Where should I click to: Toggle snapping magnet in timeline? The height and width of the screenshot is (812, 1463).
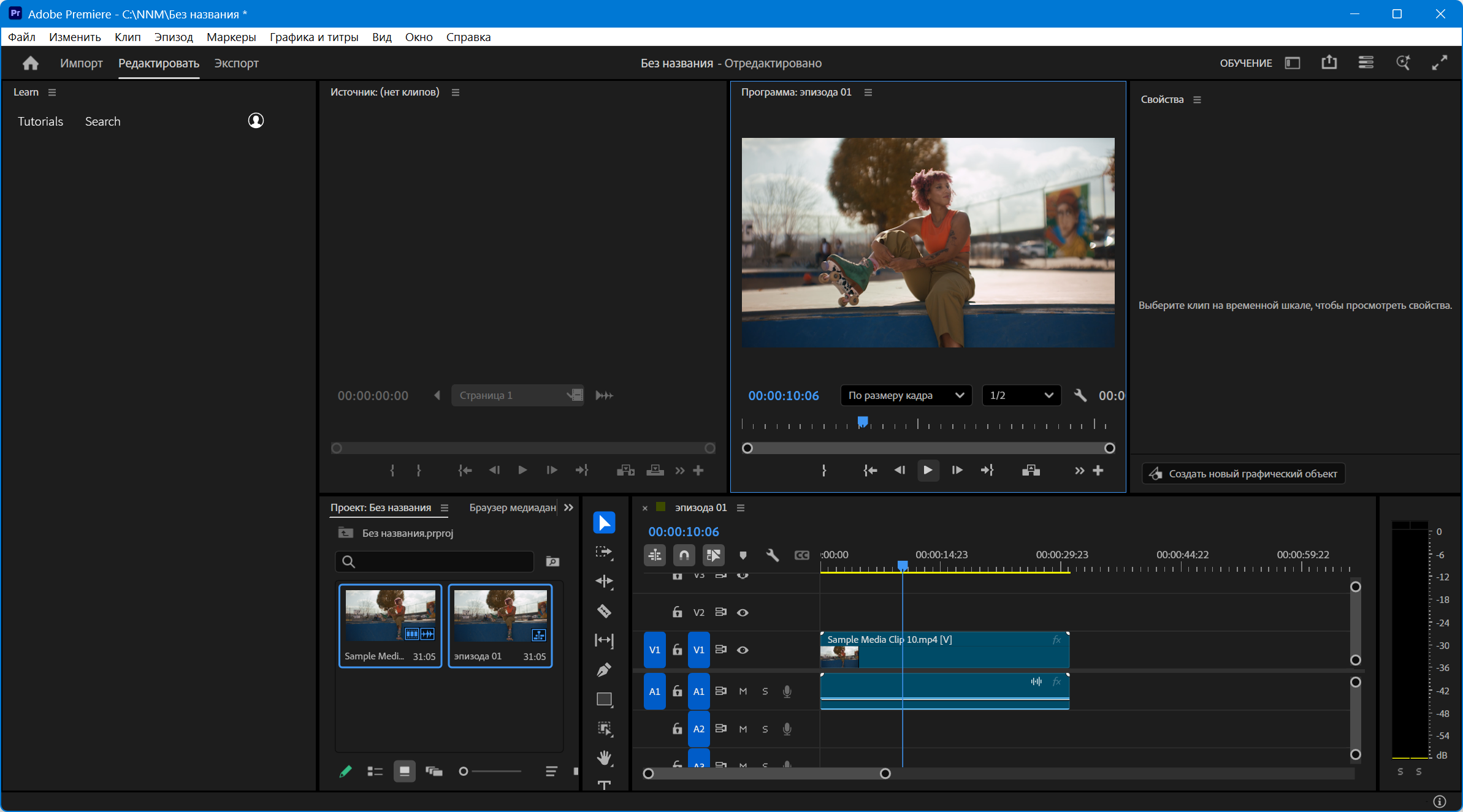(684, 555)
